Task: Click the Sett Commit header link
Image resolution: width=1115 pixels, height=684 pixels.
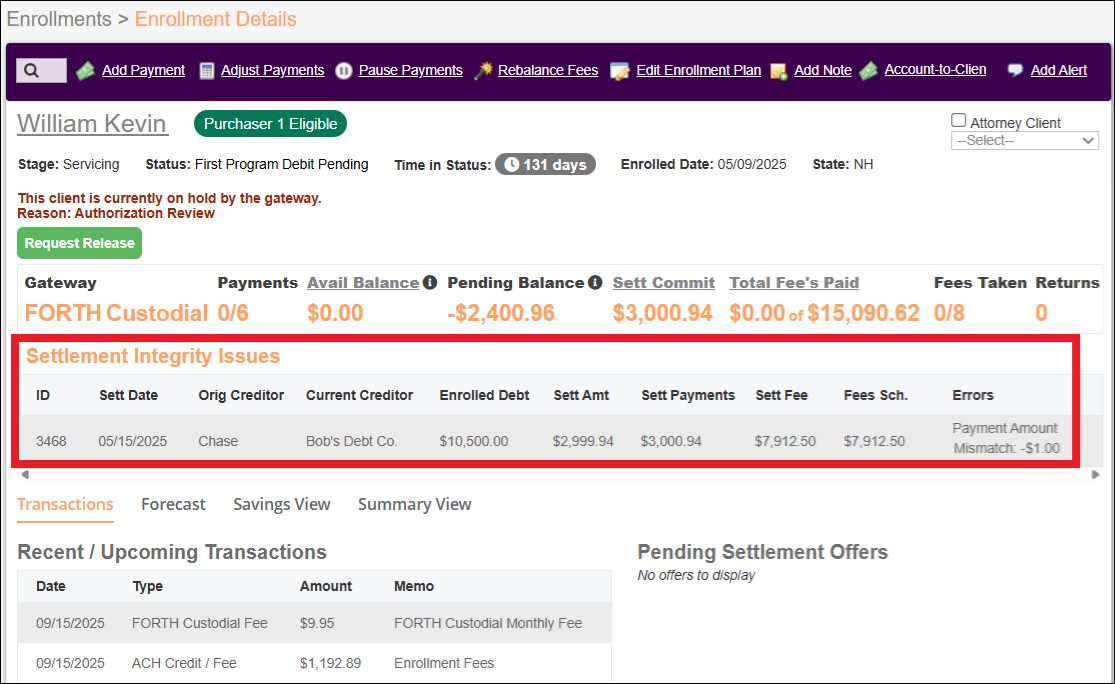Action: (663, 282)
